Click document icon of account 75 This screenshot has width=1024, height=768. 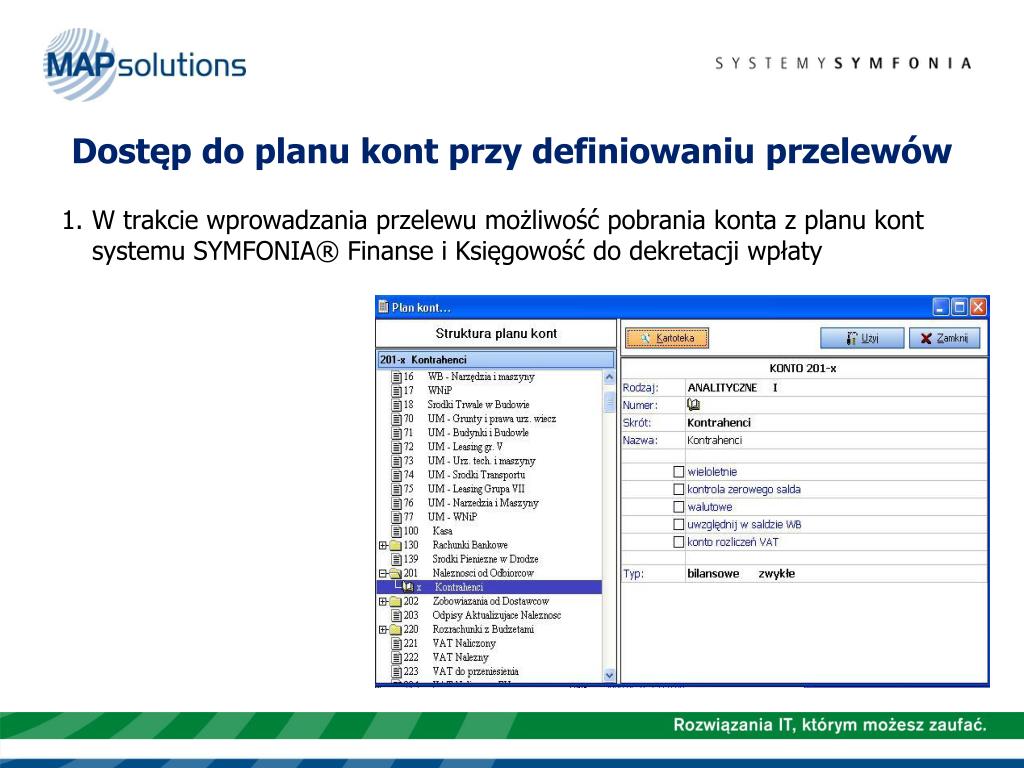pos(396,489)
